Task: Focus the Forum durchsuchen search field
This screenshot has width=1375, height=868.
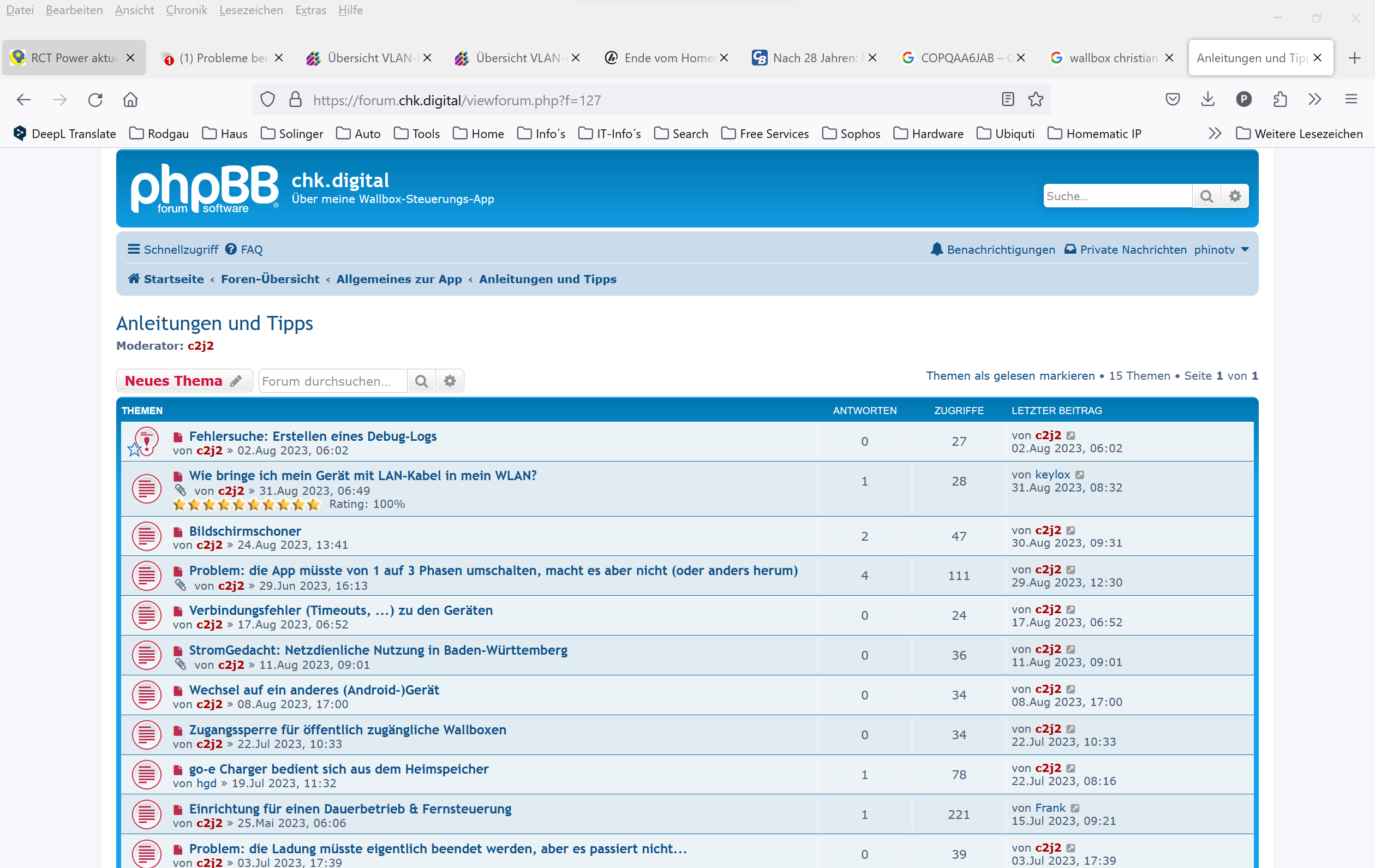Action: pyautogui.click(x=333, y=381)
